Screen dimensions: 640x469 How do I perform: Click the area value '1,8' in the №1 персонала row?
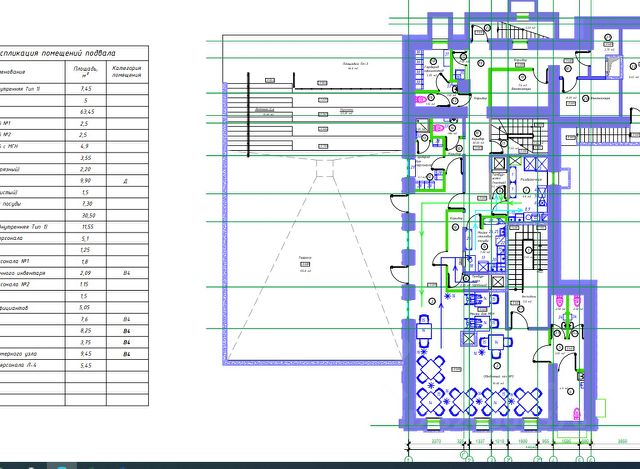click(84, 262)
